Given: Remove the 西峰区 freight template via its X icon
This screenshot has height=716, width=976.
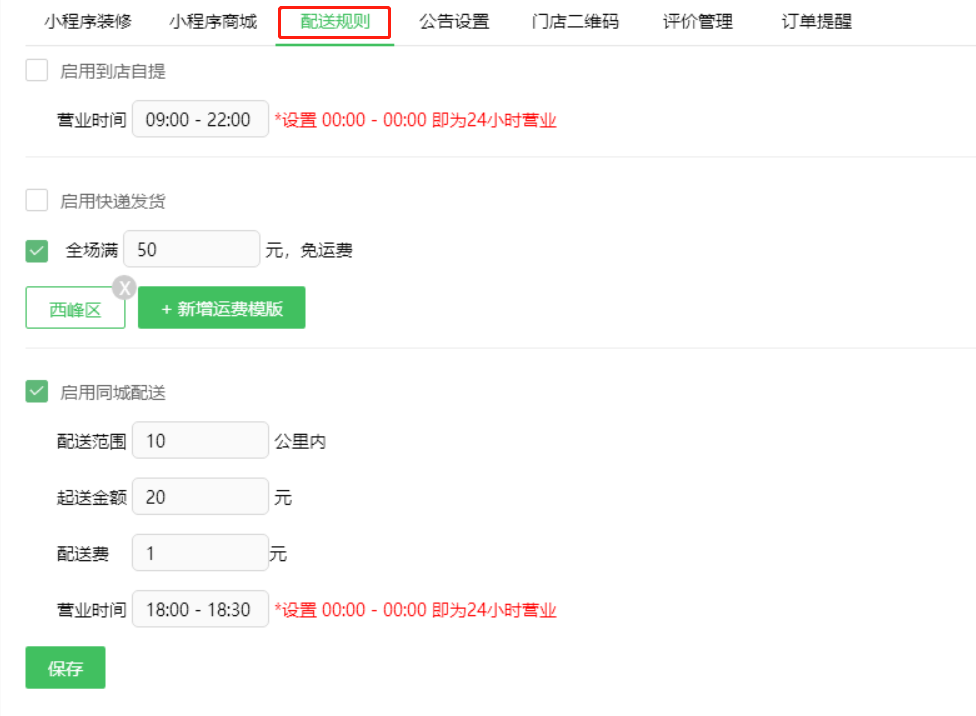Looking at the screenshot, I should [124, 287].
